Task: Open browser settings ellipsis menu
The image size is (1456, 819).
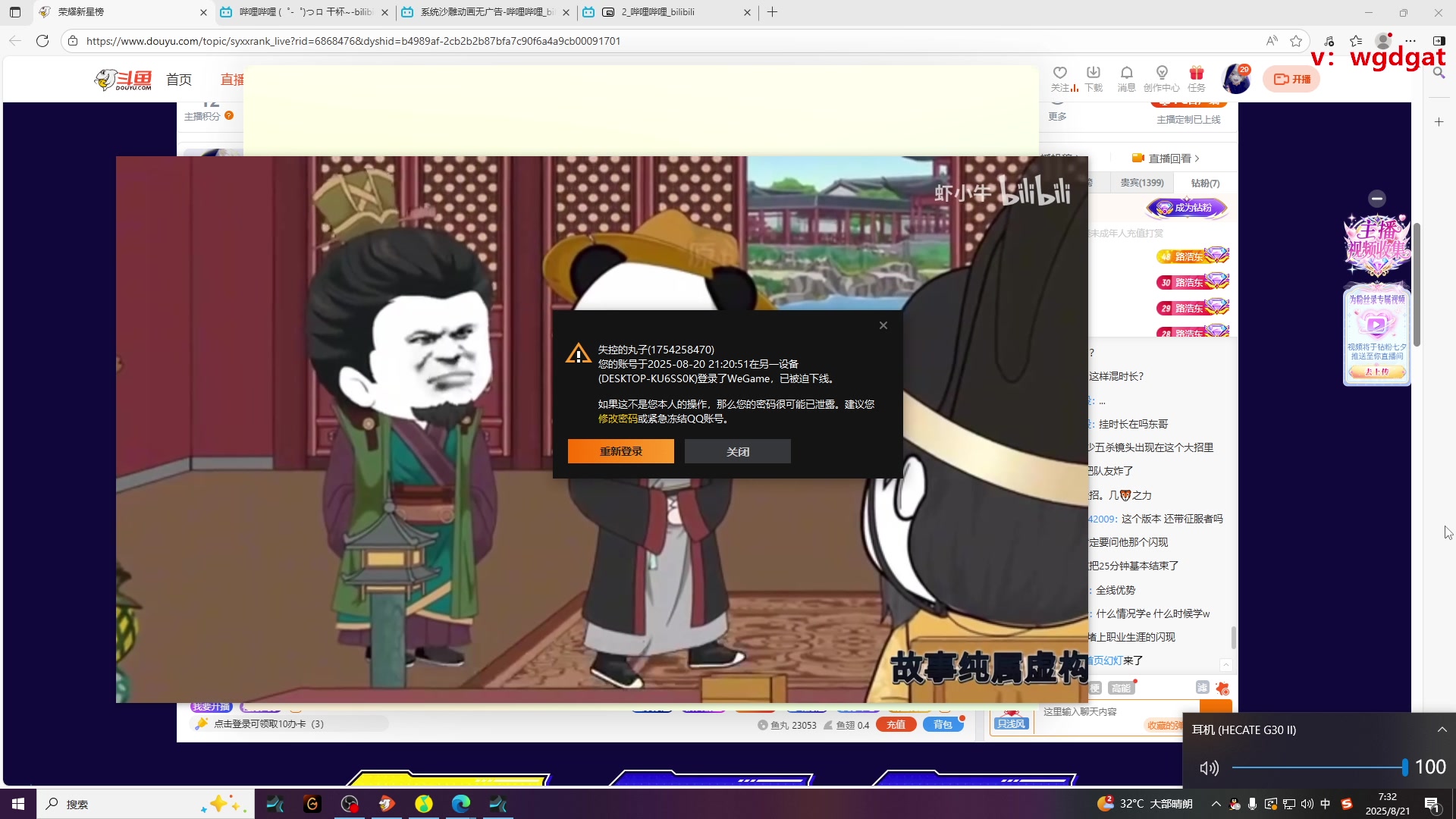Action: [1410, 41]
